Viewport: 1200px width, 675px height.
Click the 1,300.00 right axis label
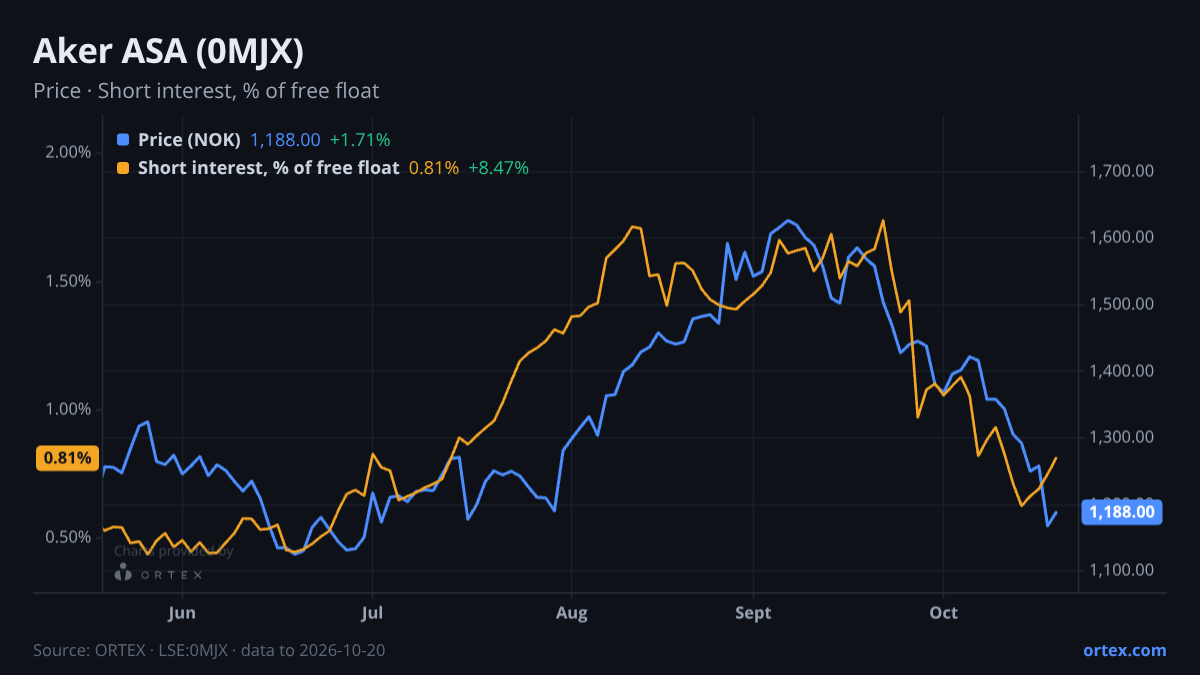(1121, 437)
